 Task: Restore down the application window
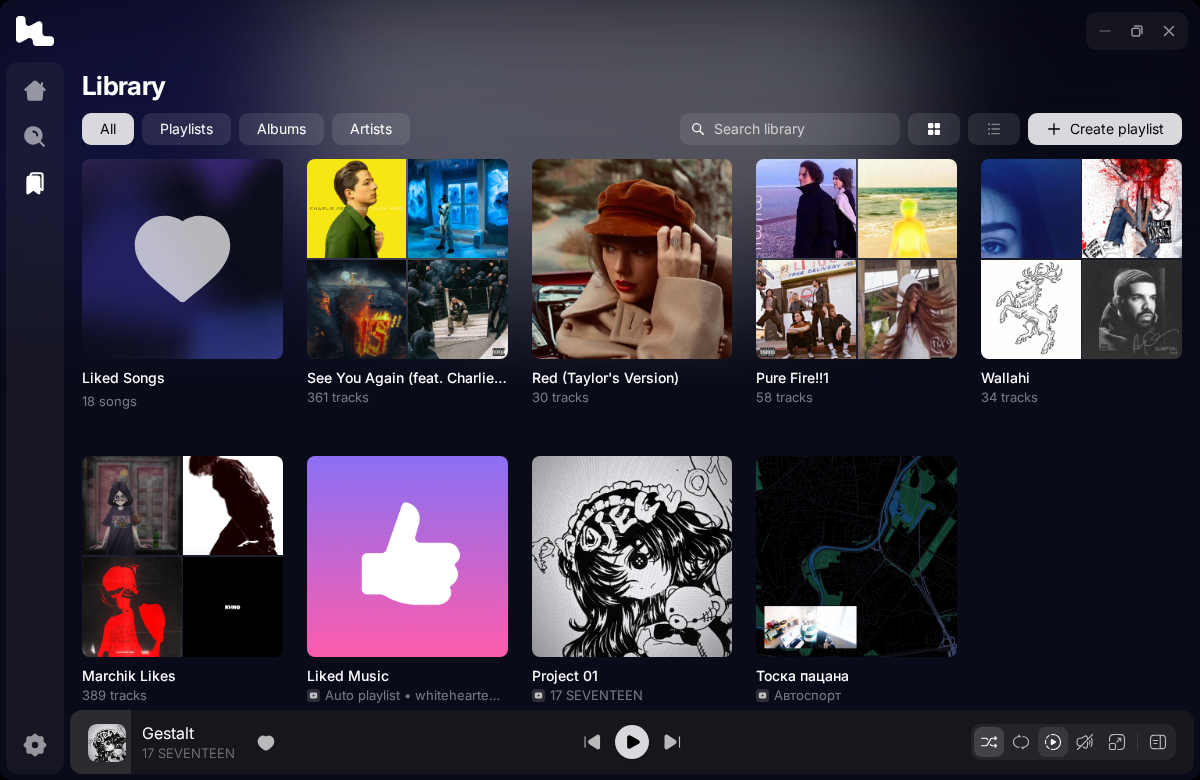[x=1137, y=31]
